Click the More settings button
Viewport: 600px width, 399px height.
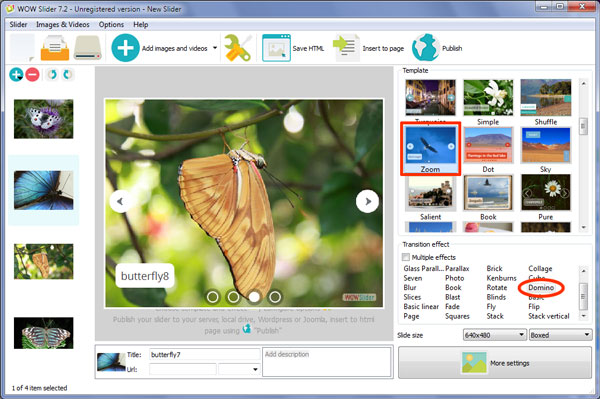click(x=495, y=363)
